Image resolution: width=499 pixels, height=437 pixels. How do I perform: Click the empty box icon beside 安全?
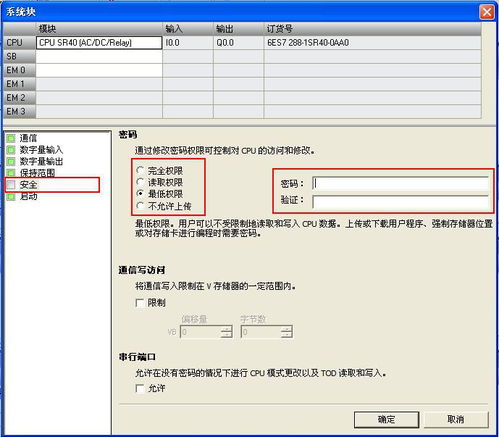tap(11, 184)
